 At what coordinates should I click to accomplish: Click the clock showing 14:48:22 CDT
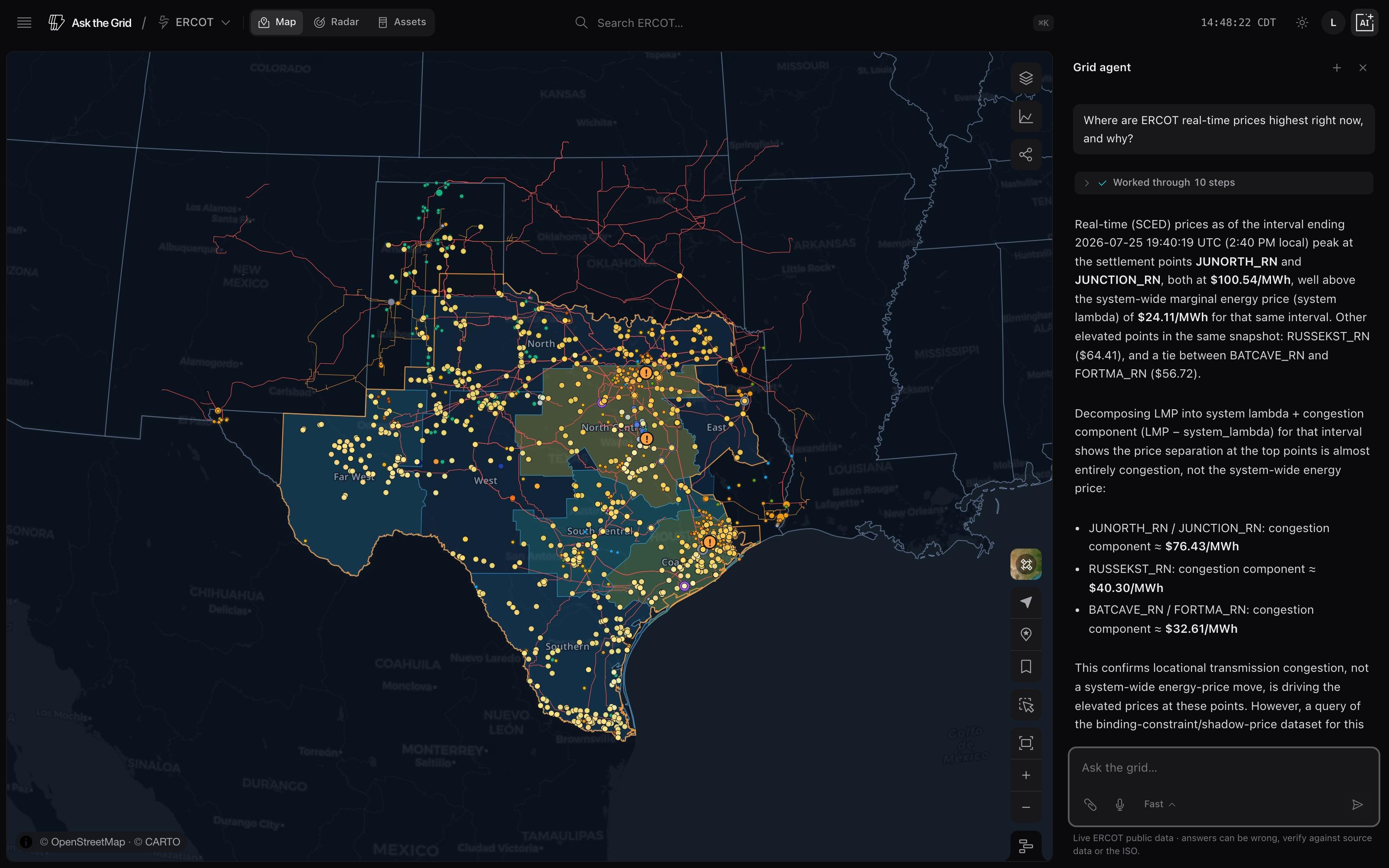click(x=1238, y=23)
